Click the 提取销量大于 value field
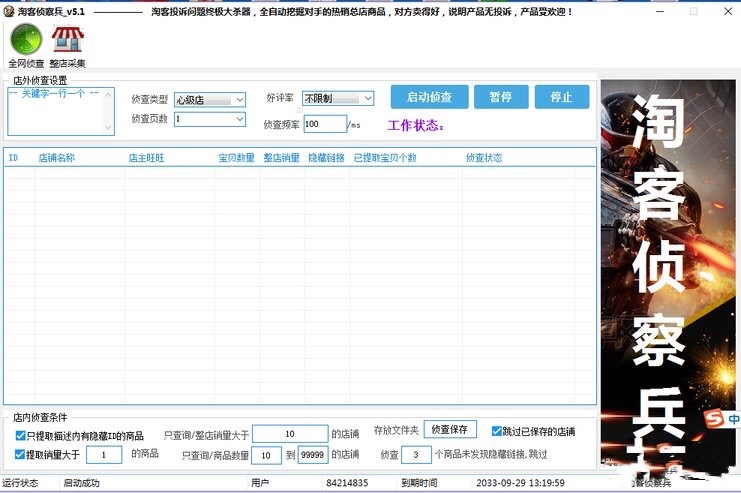Screen dimensions: 741x493 (104, 455)
